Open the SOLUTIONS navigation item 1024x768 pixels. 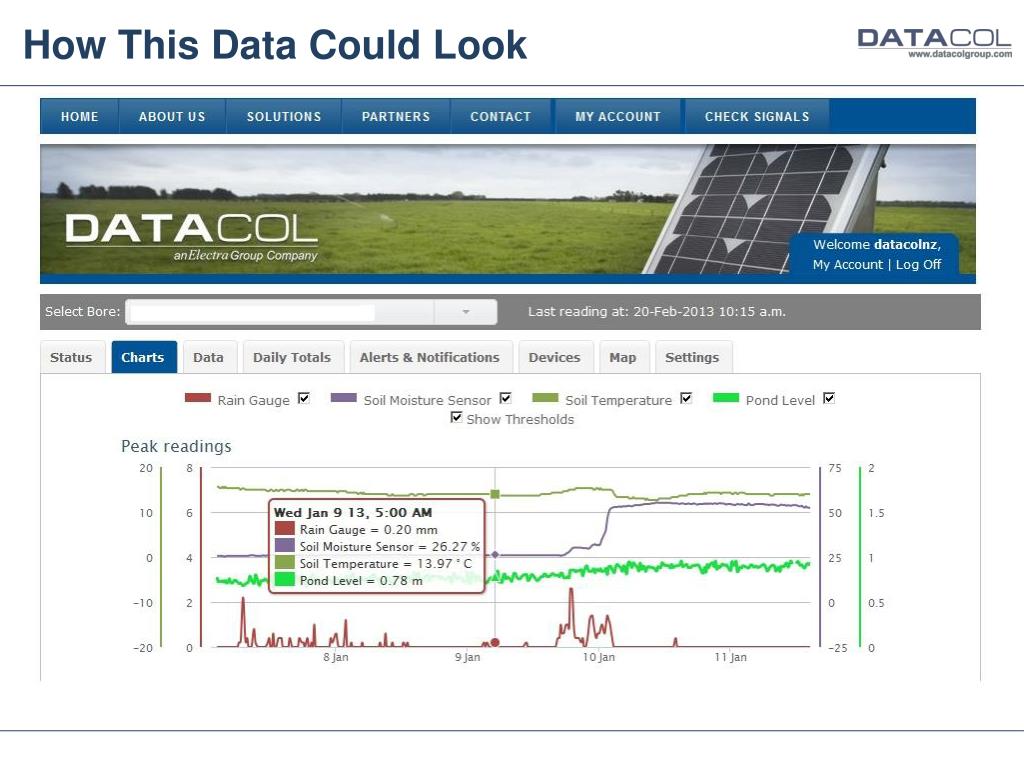[284, 116]
